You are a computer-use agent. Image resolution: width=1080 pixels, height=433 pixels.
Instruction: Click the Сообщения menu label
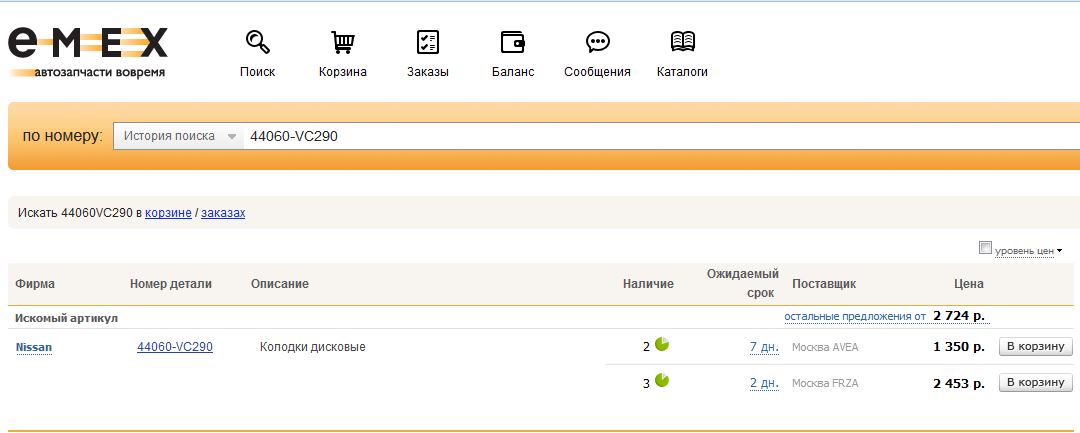coord(597,72)
